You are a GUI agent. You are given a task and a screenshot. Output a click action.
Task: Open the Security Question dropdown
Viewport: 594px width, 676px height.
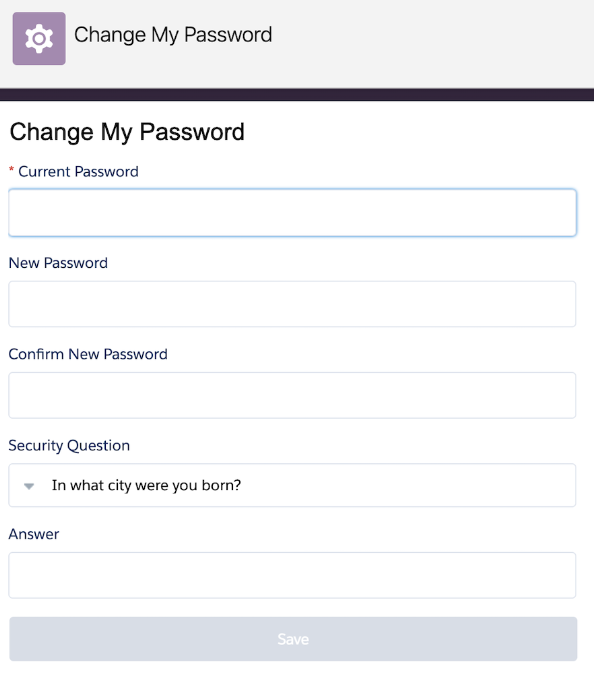[292, 485]
